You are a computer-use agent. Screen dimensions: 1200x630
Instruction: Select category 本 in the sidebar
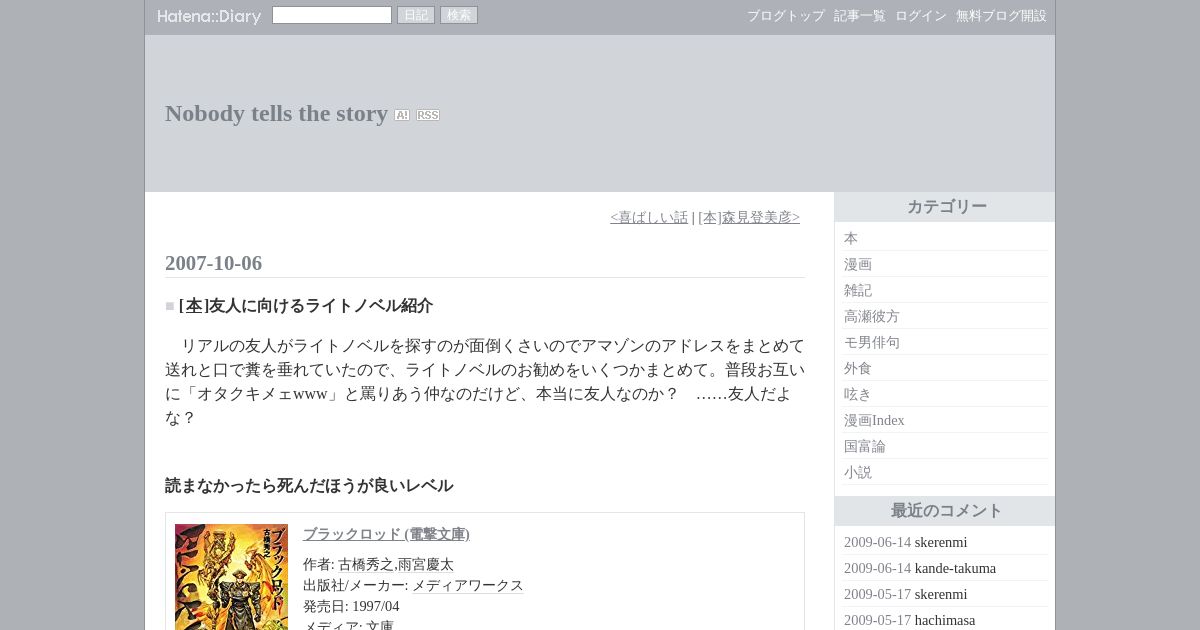851,238
